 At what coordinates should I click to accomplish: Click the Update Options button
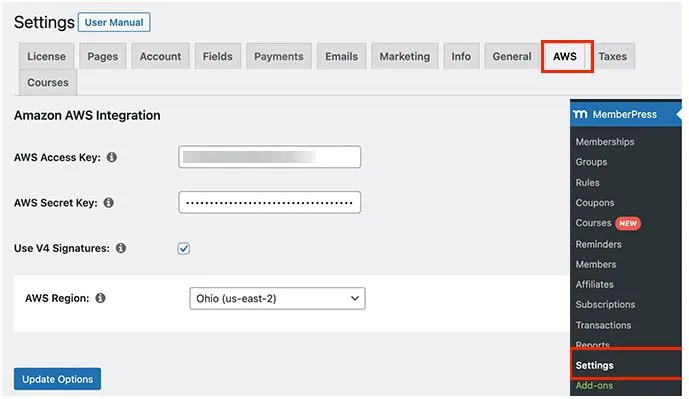58,379
